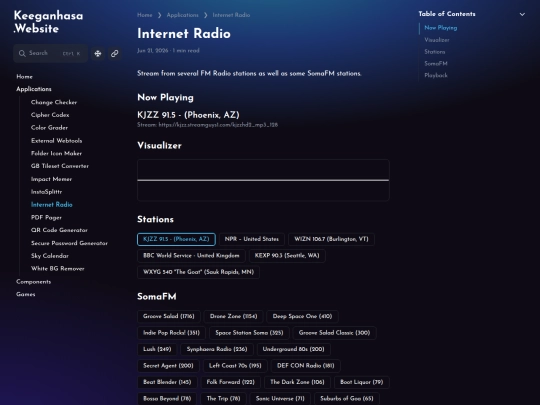Viewport: 540px width, 405px height.
Task: Open the Search field
Action: coord(50,53)
